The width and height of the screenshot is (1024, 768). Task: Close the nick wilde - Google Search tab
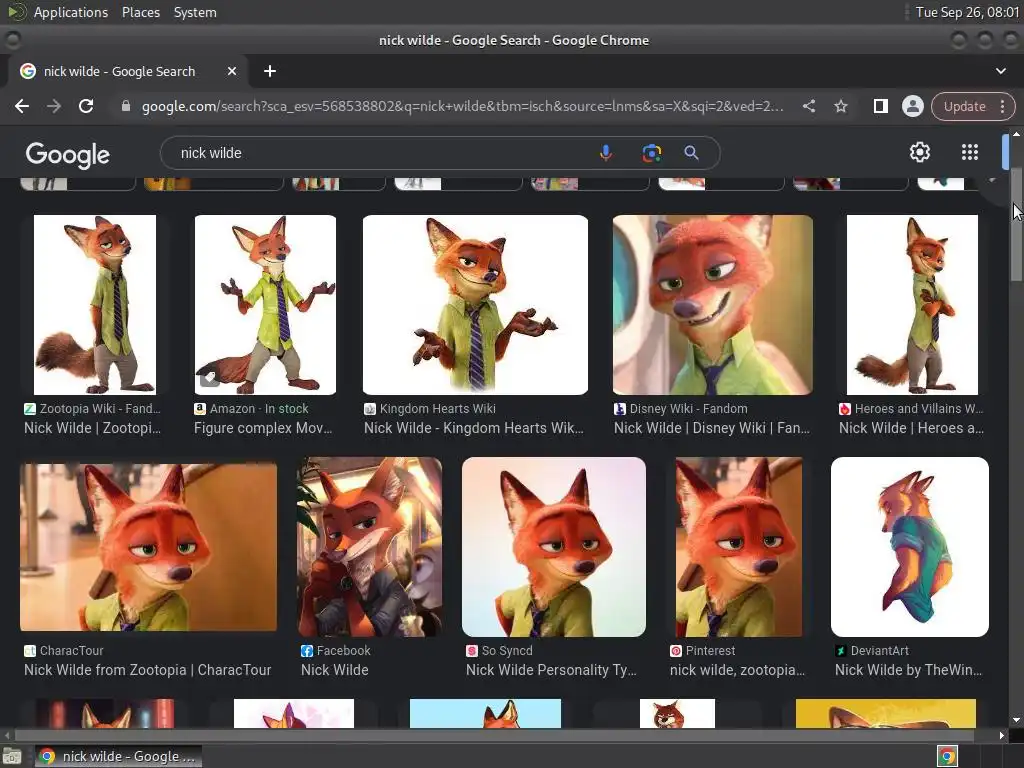232,71
